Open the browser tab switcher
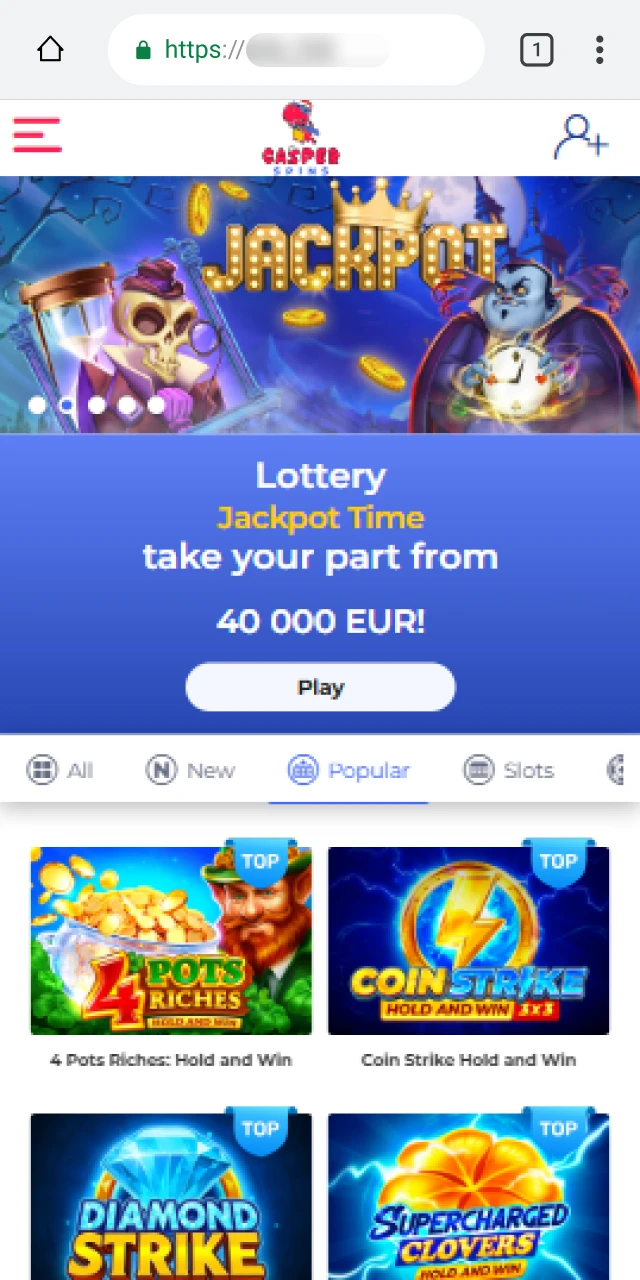The image size is (640, 1280). tap(536, 50)
